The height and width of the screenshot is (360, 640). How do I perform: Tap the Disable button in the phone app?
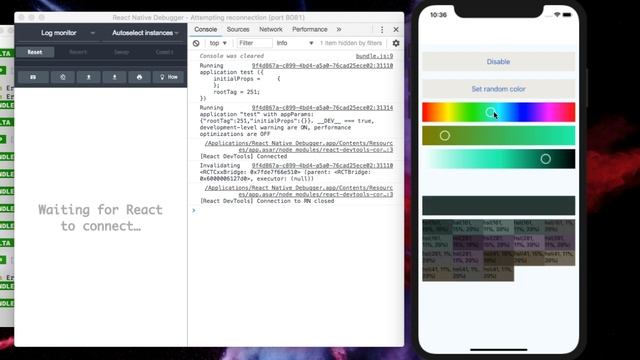(498, 62)
